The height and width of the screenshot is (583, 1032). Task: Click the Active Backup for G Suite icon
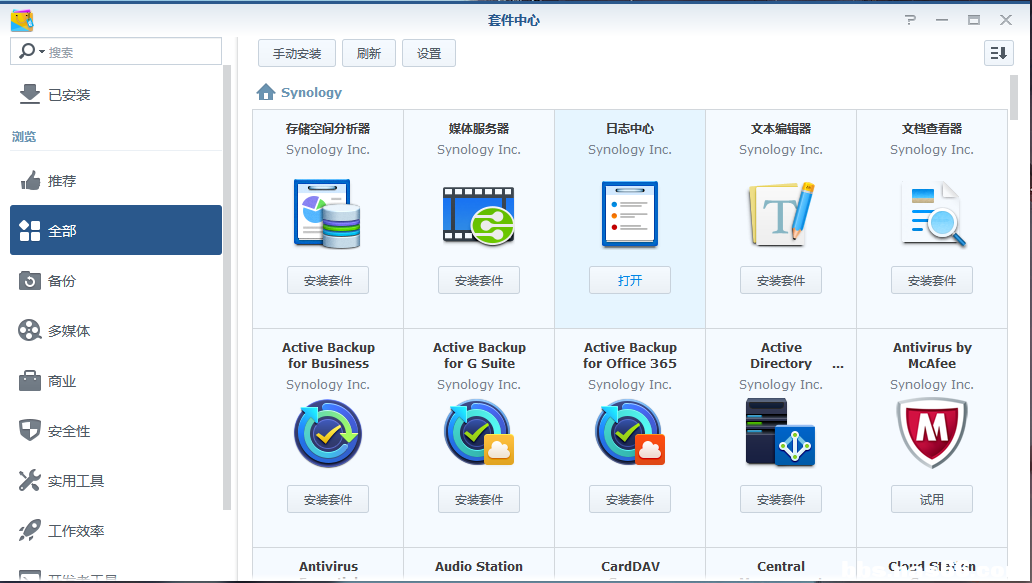(478, 434)
